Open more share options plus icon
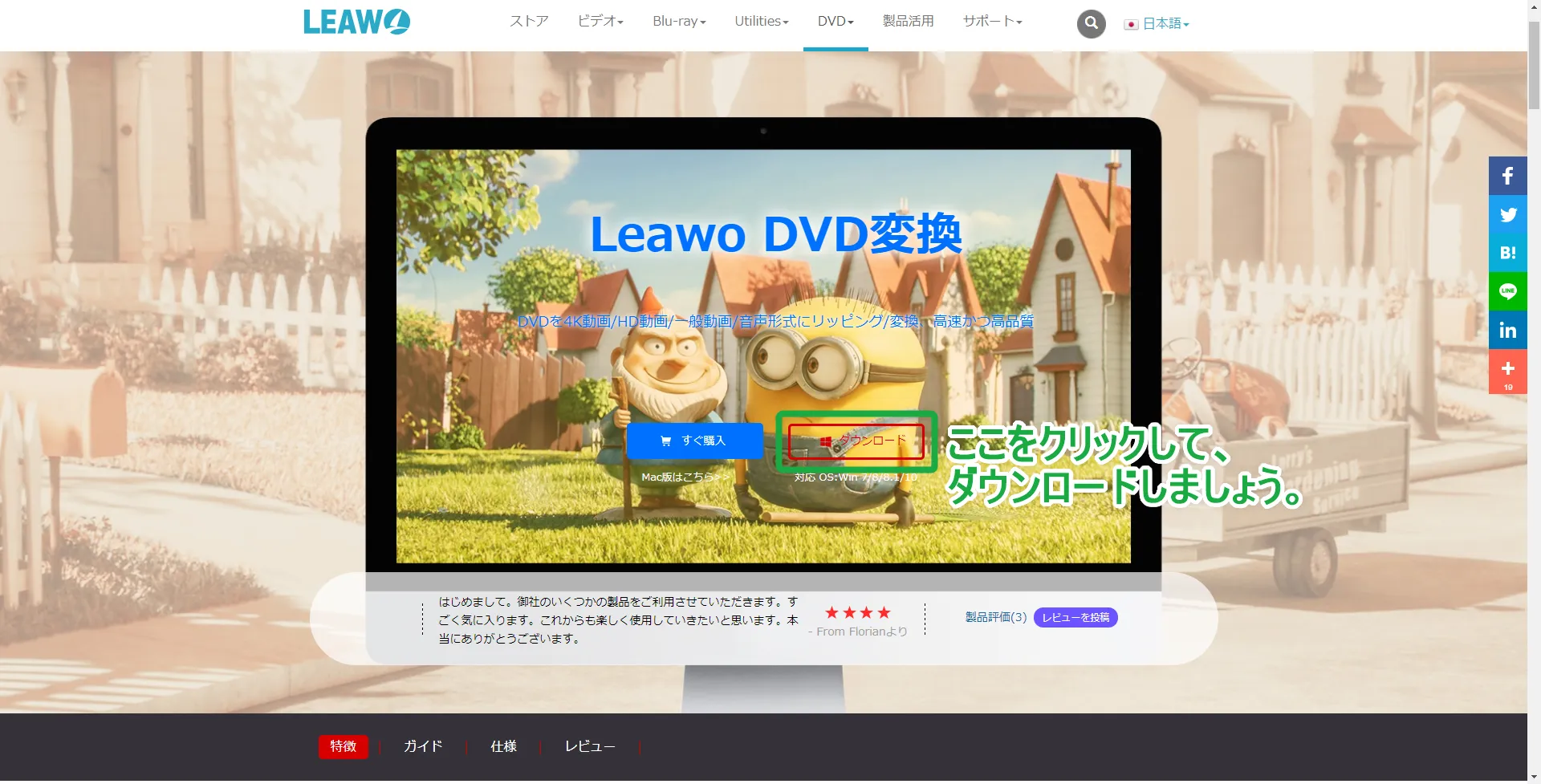 point(1507,372)
